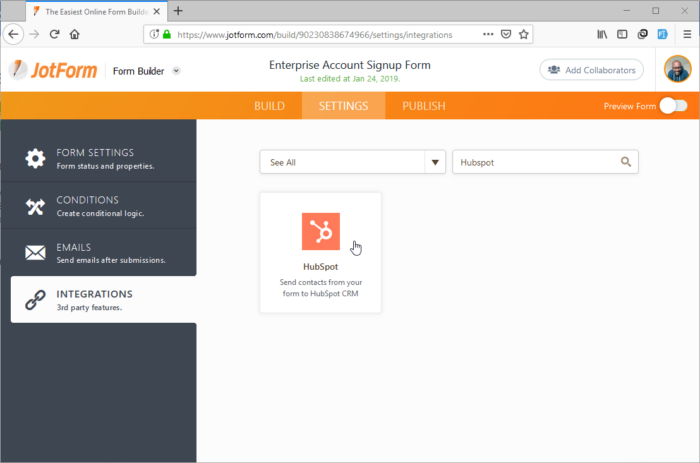Select the Easiest Online Form Builder tab
Screen dimensions: 700x463
96,12
